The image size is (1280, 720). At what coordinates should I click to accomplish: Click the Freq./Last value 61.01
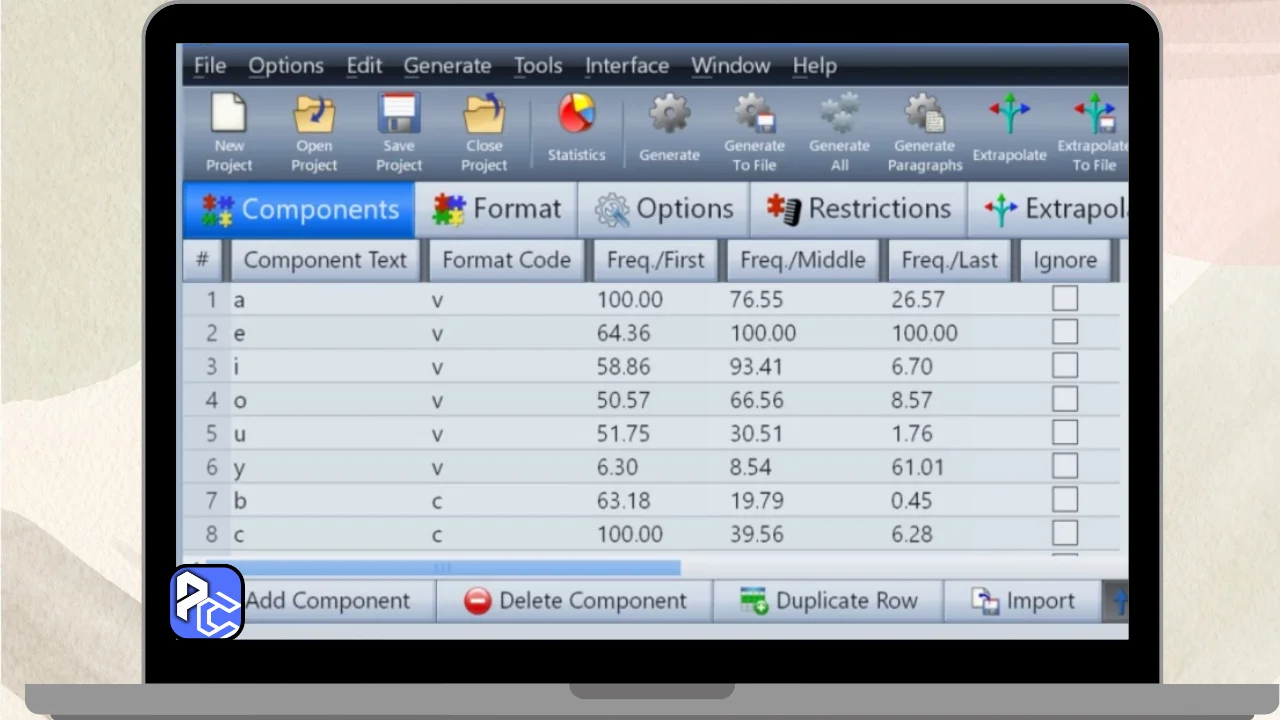point(918,467)
